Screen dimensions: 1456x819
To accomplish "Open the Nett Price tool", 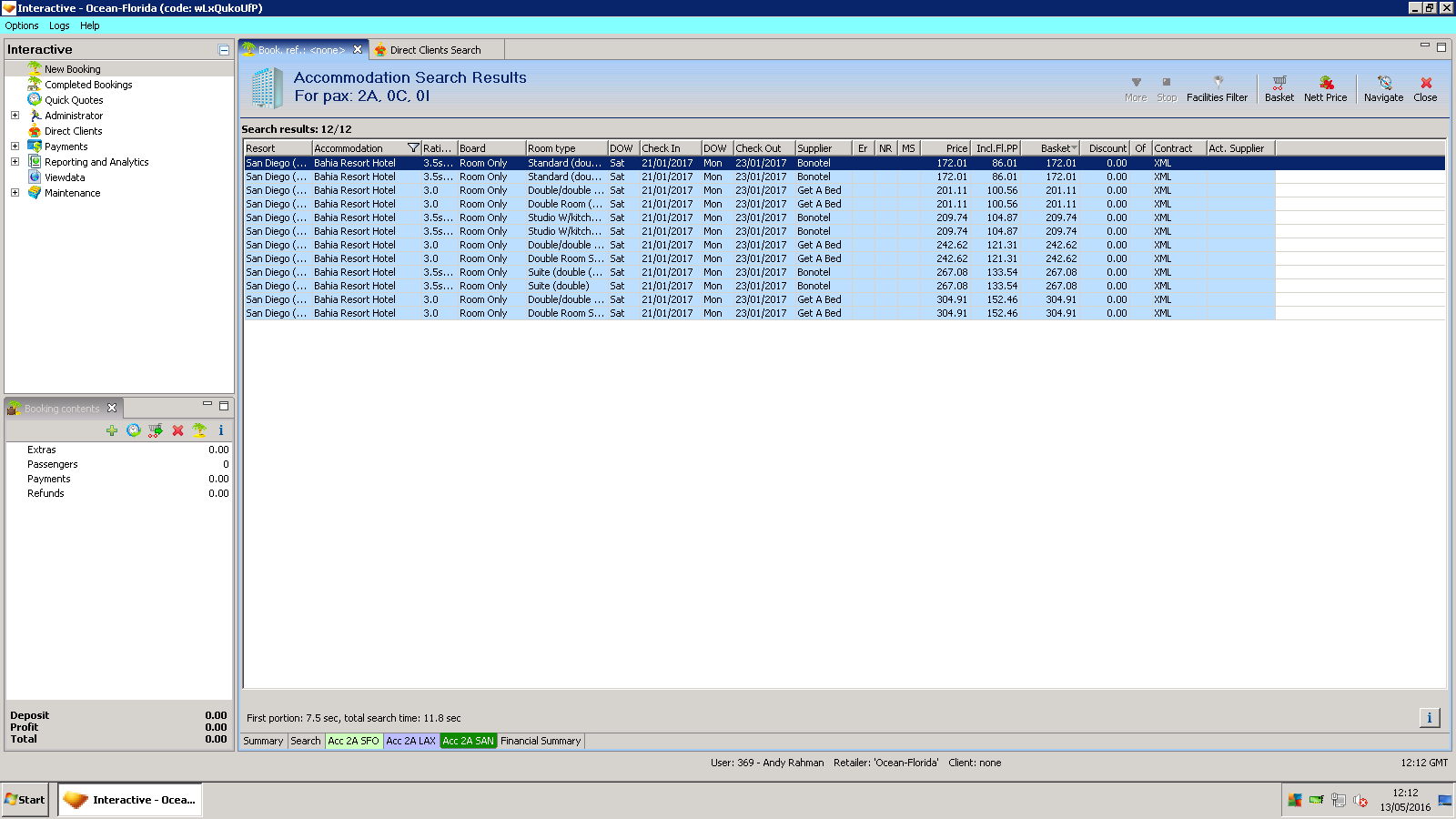I will pyautogui.click(x=1325, y=84).
